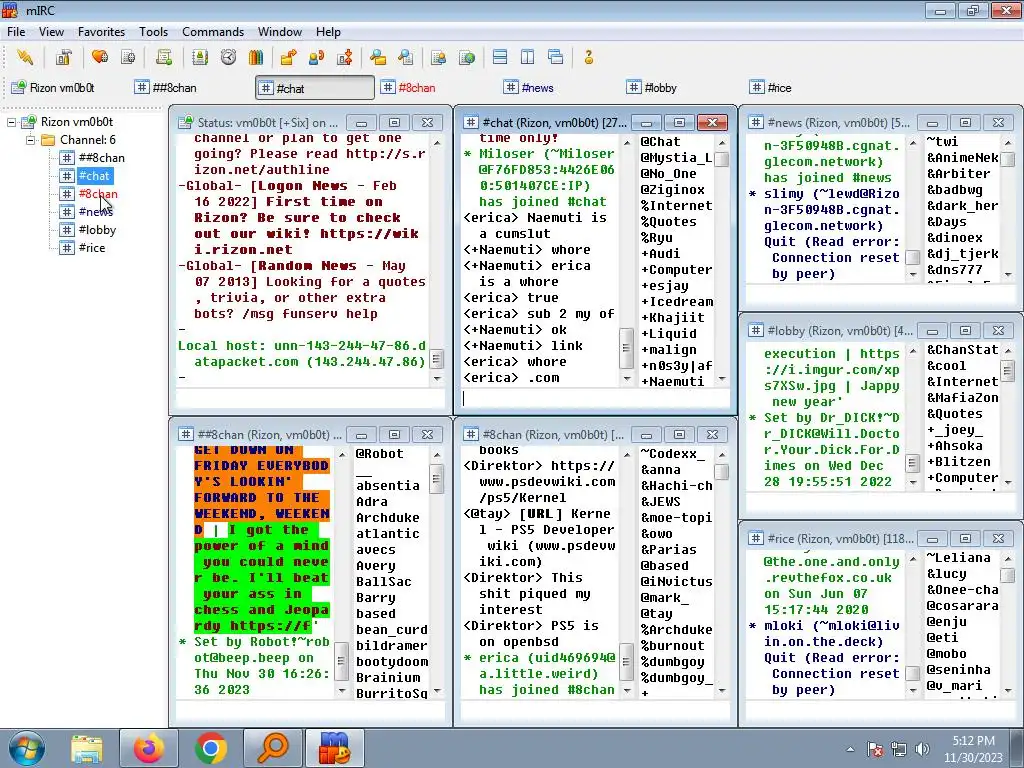Screen dimensions: 1024x768
Task: Open the Commands menu
Action: pyautogui.click(x=213, y=32)
